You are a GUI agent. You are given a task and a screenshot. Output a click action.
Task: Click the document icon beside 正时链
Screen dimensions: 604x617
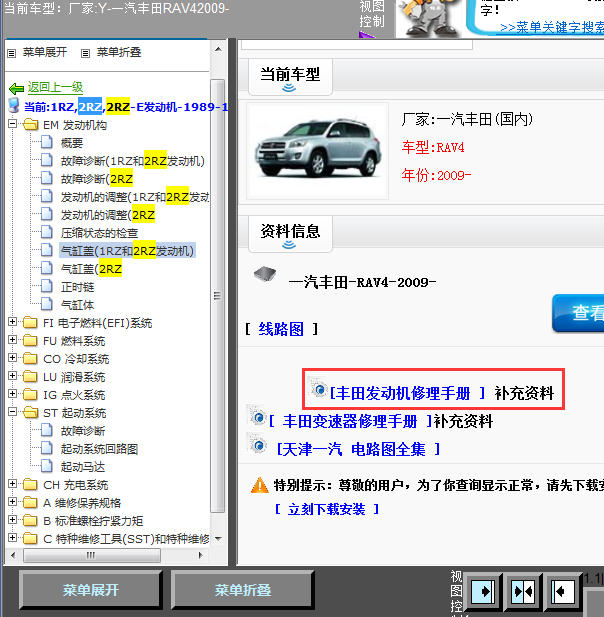pos(47,286)
